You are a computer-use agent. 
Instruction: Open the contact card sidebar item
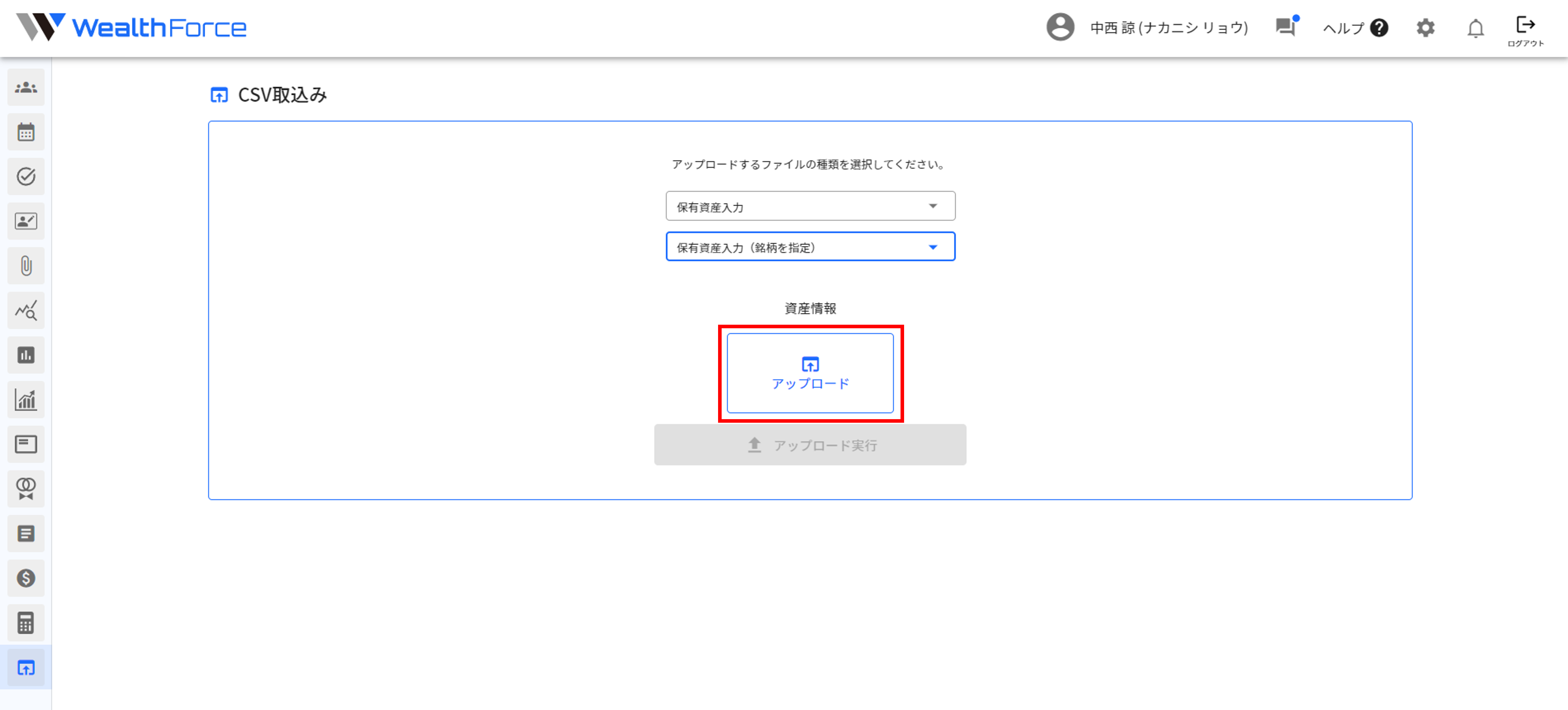(x=26, y=221)
